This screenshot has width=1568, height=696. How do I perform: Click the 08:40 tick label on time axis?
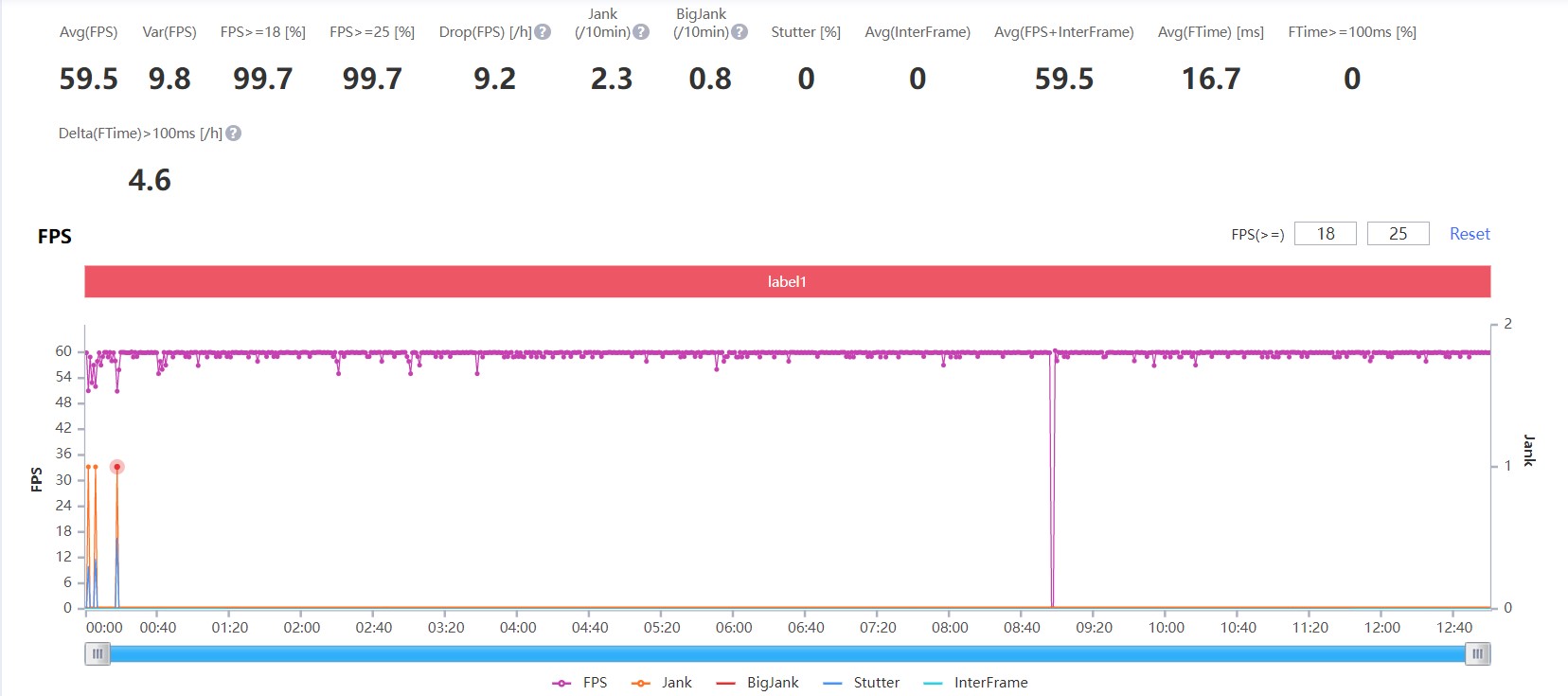pyautogui.click(x=1022, y=628)
